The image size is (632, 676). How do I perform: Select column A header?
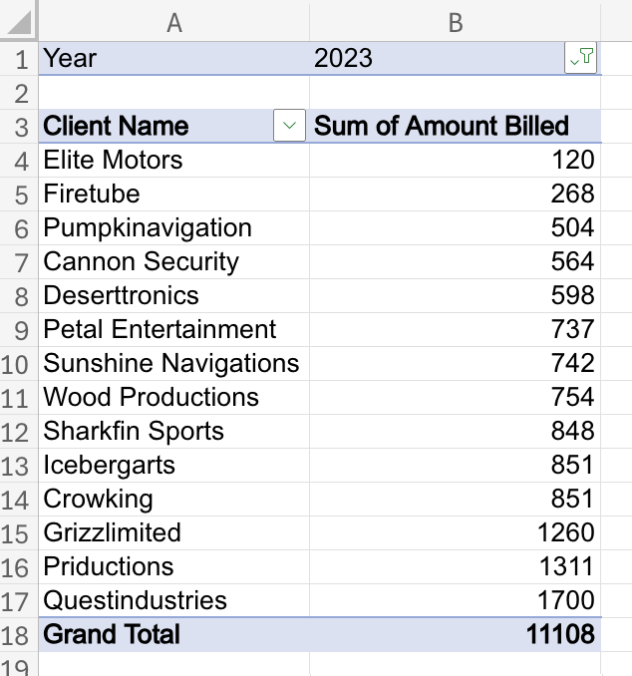click(x=174, y=22)
